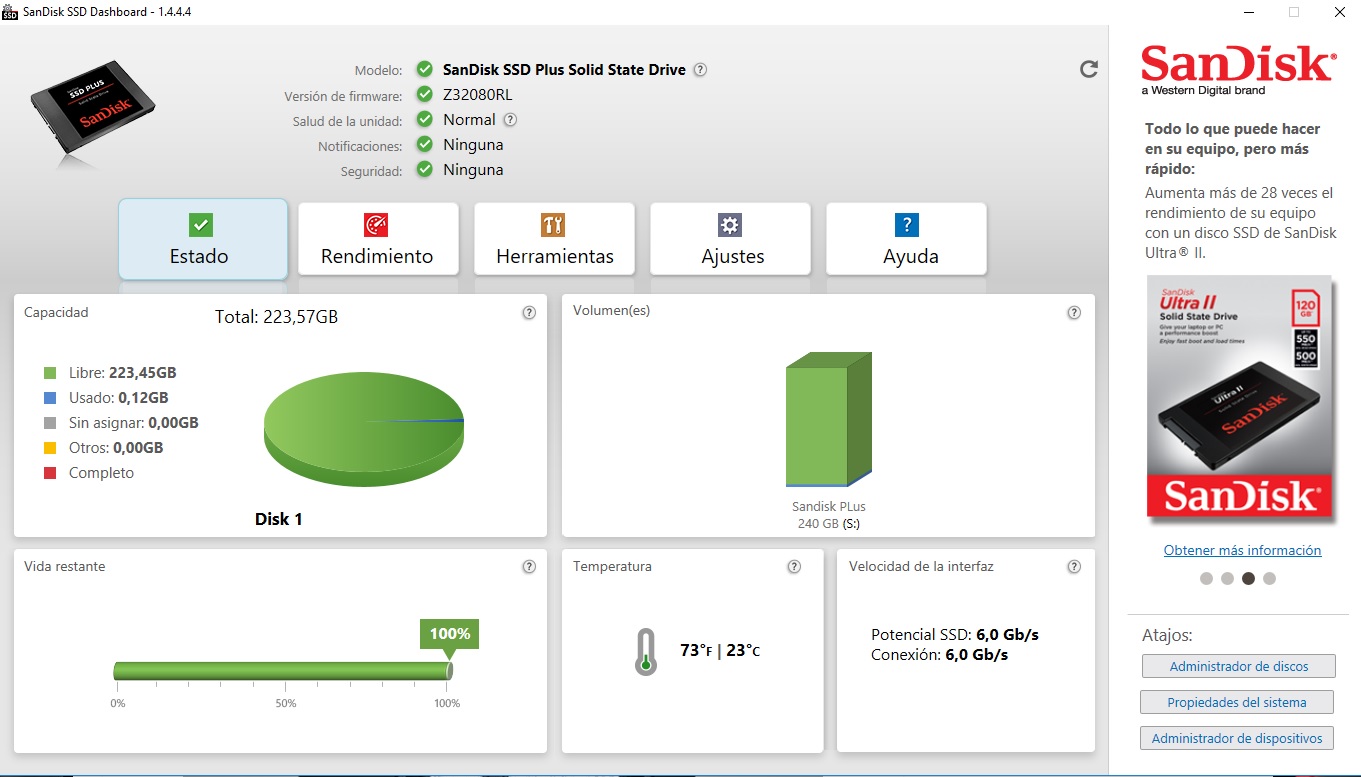
Task: Click the SanDisk logo in sidebar
Action: (1238, 68)
